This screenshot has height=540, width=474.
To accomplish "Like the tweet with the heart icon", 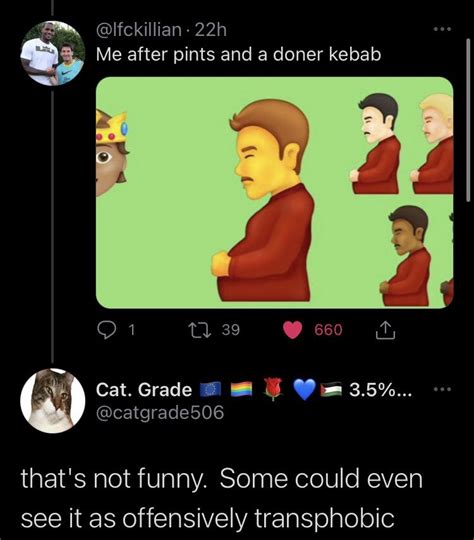I will [x=292, y=330].
